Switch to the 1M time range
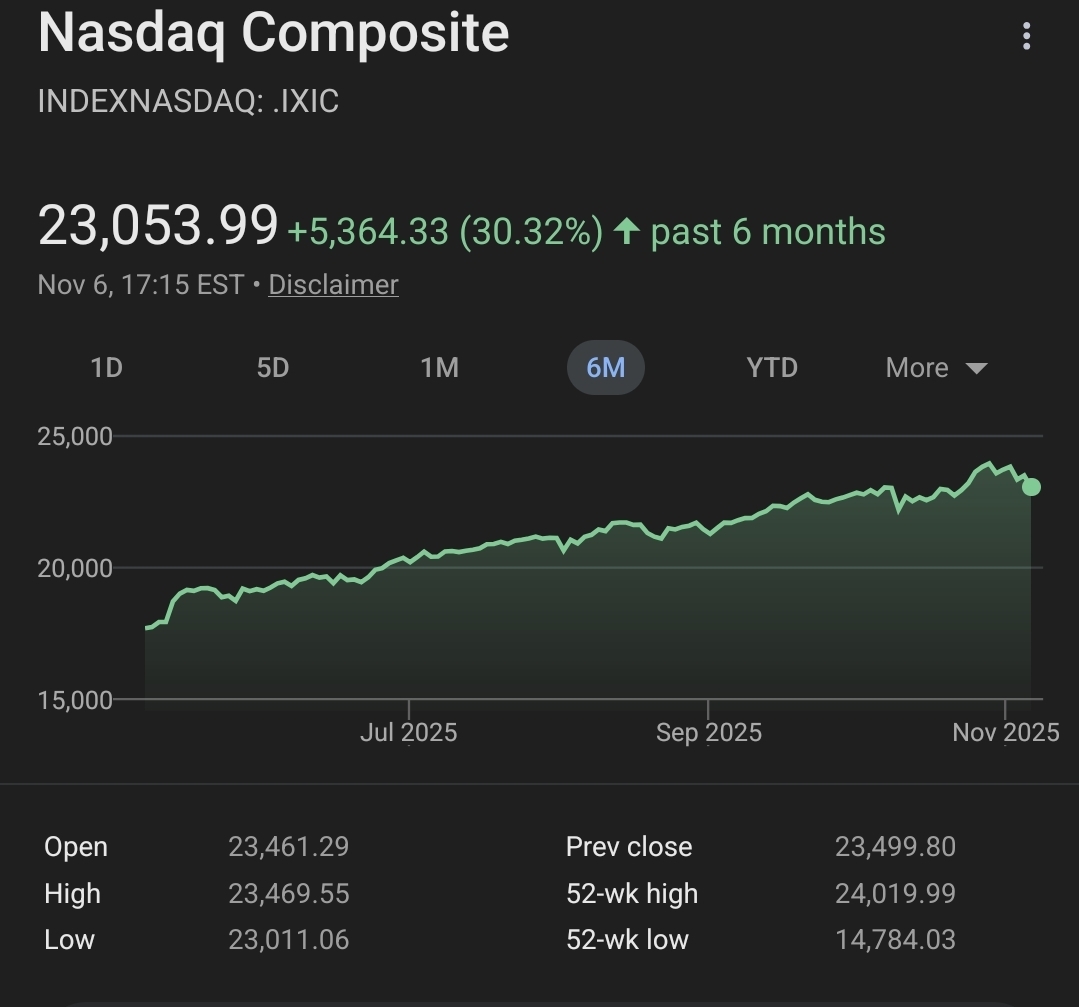1079x1007 pixels. tap(439, 368)
